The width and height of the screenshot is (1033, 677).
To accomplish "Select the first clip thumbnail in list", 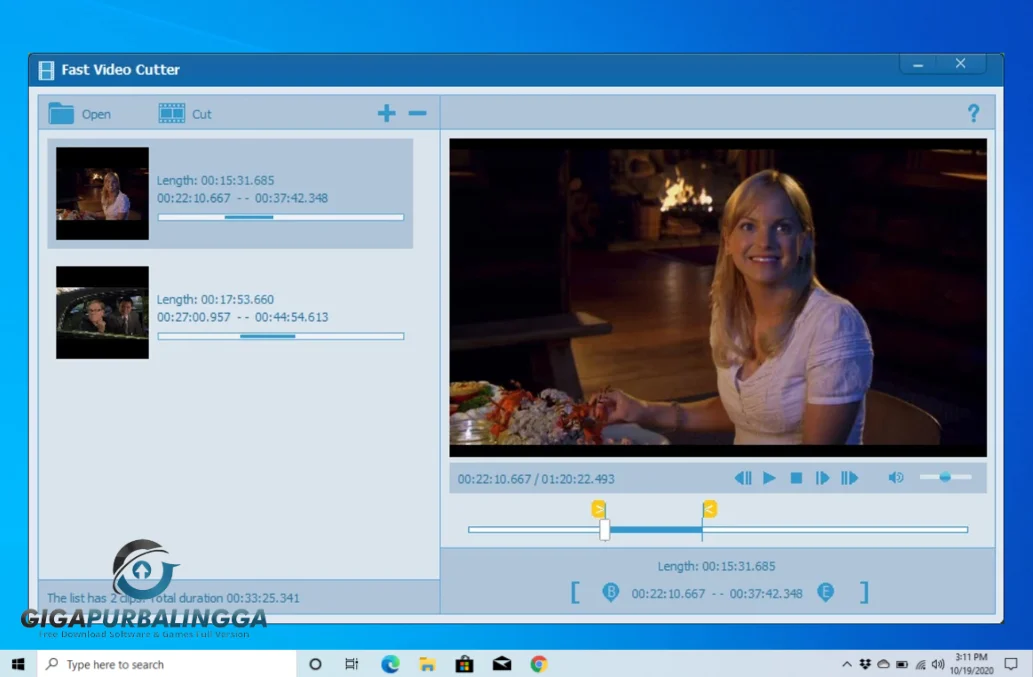I will point(102,193).
